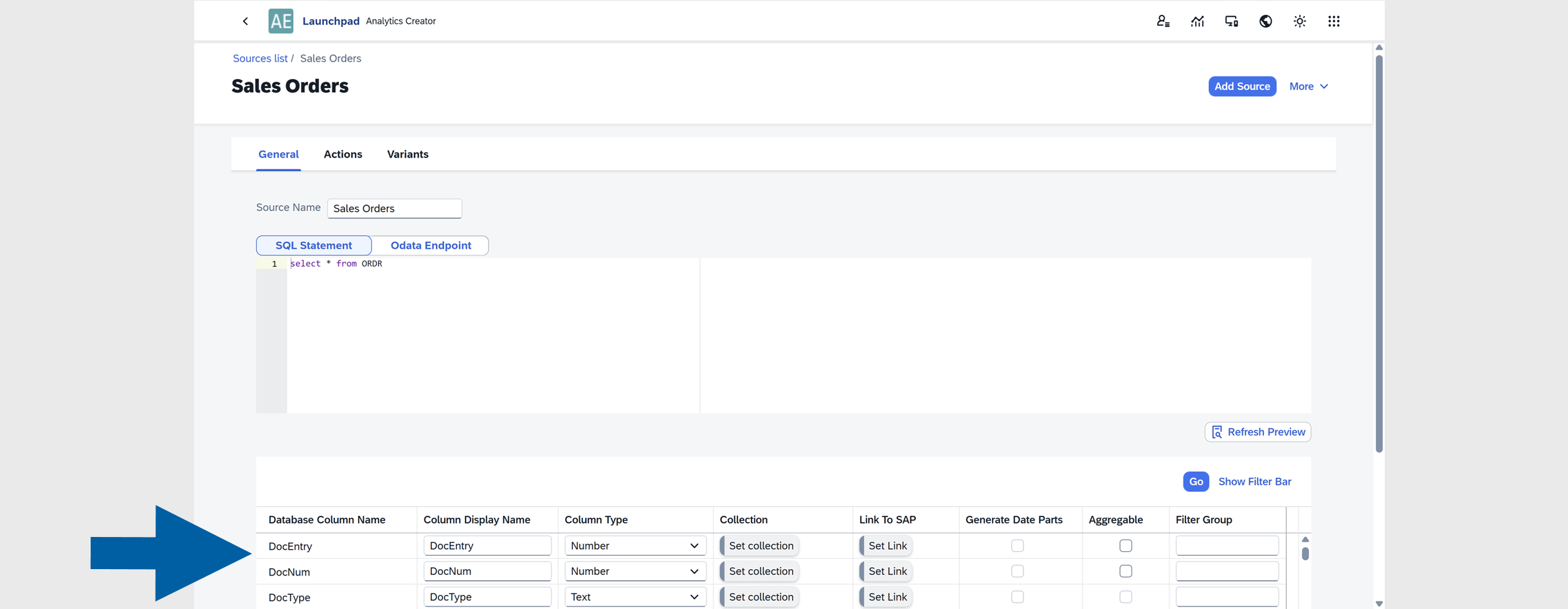
Task: Open the Variants tab
Action: coord(408,154)
